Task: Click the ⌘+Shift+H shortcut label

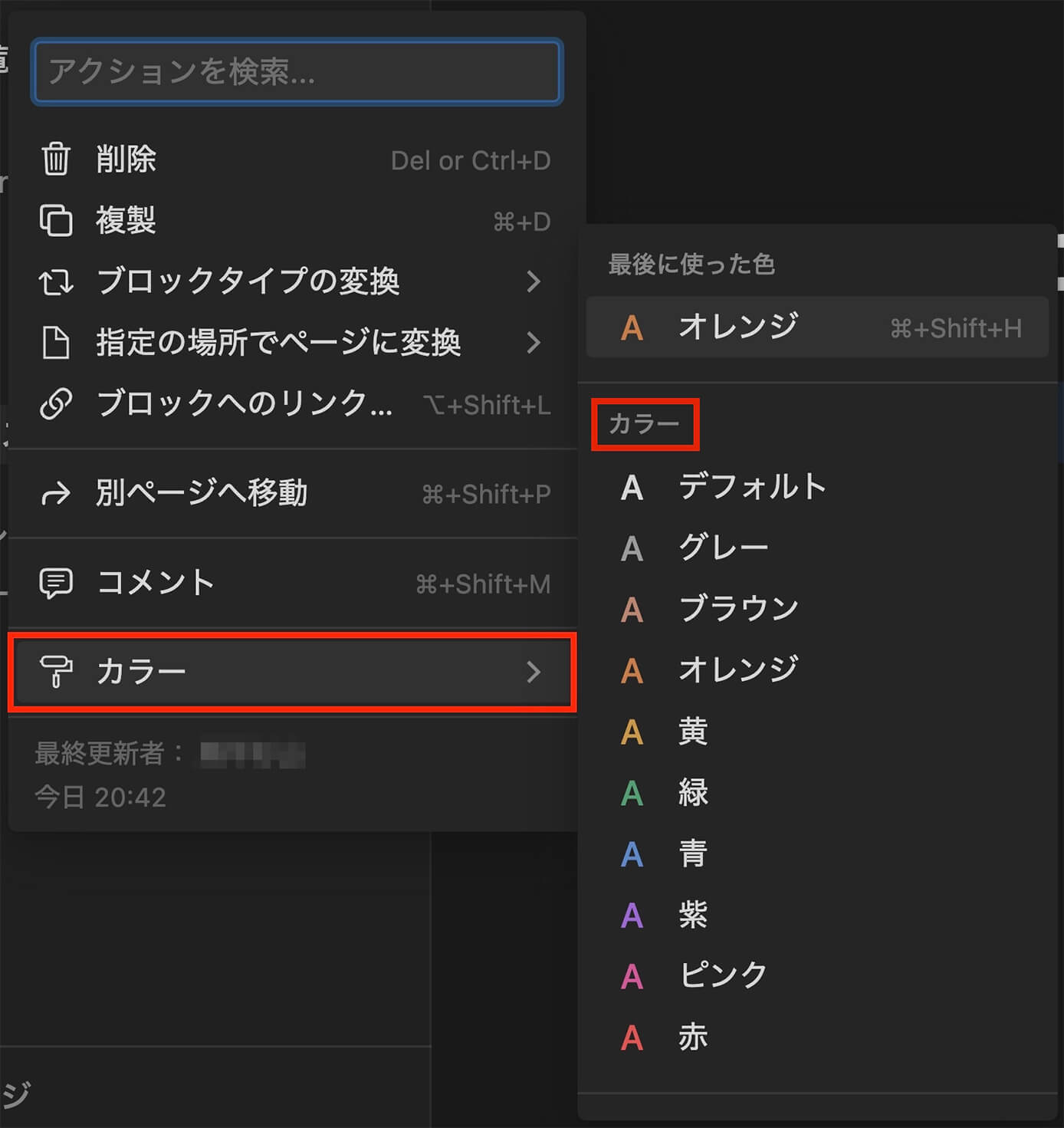Action: point(956,329)
